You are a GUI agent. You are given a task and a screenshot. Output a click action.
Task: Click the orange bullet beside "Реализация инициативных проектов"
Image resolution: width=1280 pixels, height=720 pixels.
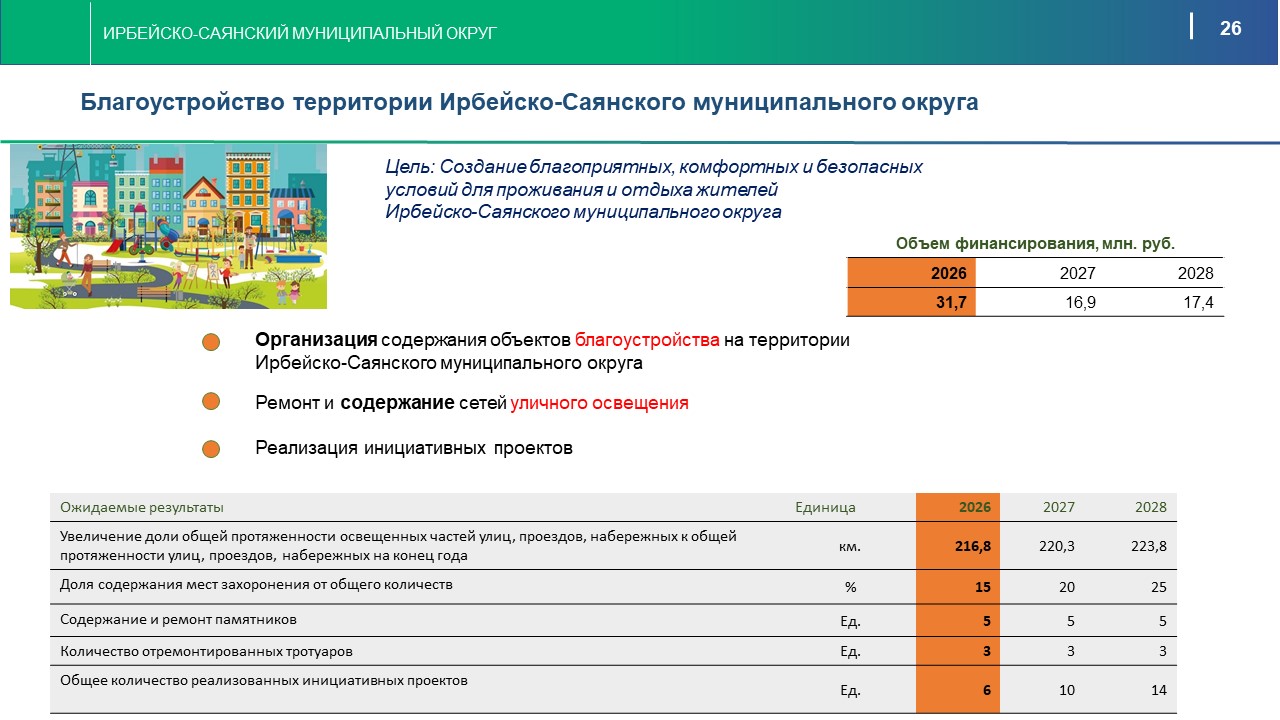pyautogui.click(x=211, y=448)
